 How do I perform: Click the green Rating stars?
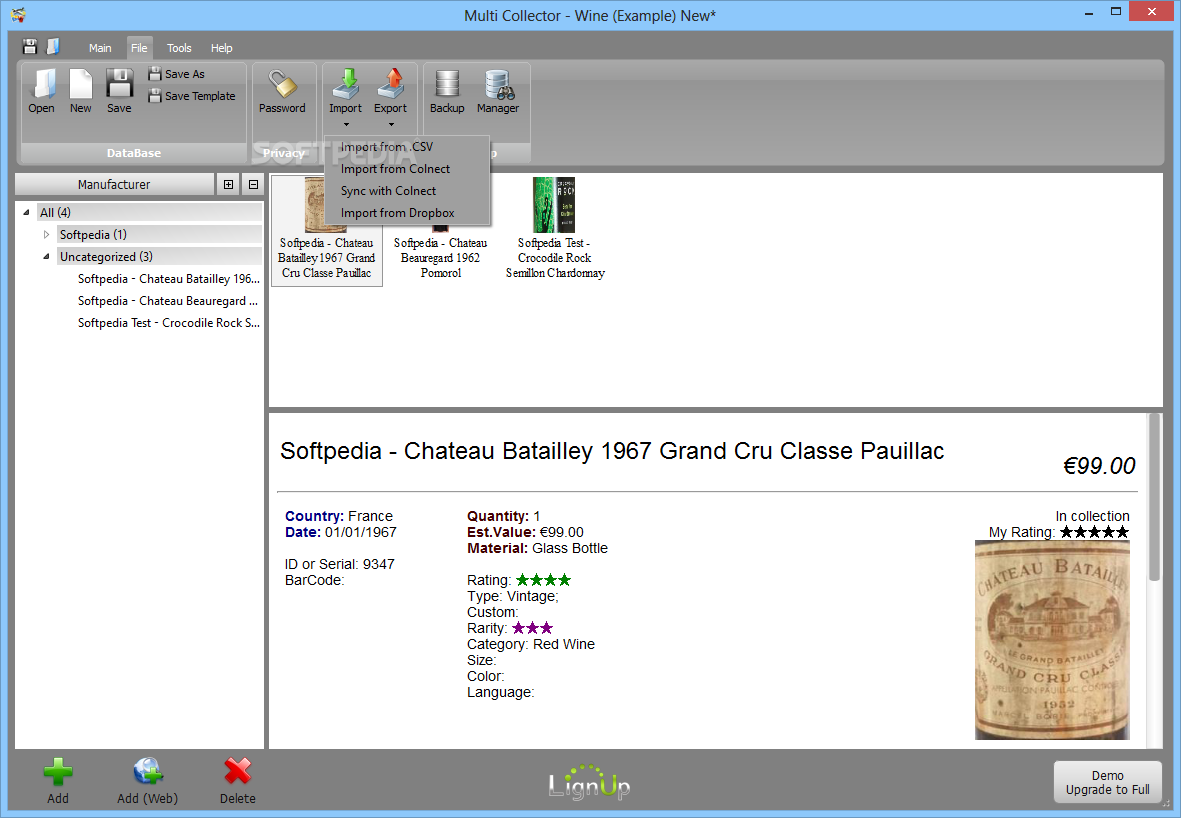pyautogui.click(x=544, y=580)
